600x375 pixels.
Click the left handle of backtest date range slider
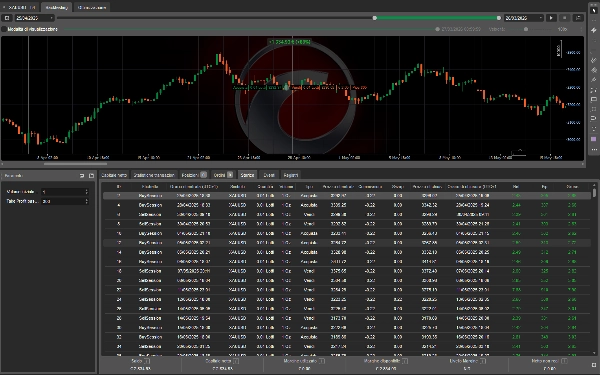point(375,18)
